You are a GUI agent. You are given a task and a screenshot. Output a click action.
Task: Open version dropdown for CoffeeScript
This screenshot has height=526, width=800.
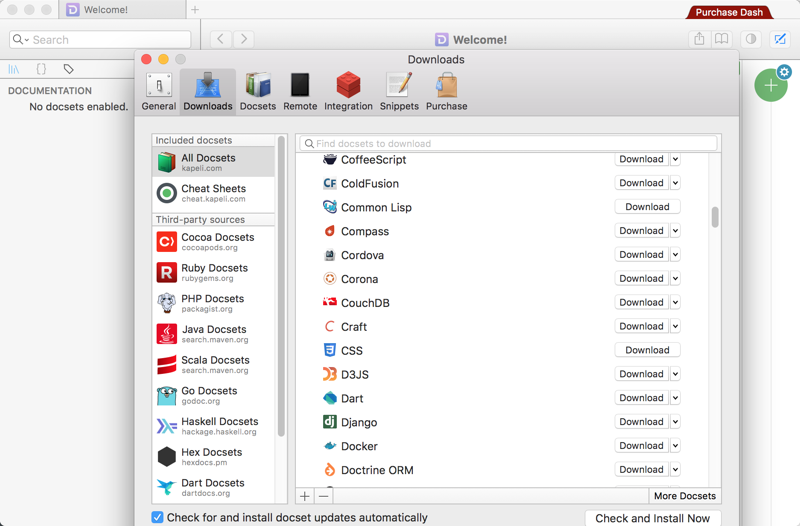[x=675, y=159]
